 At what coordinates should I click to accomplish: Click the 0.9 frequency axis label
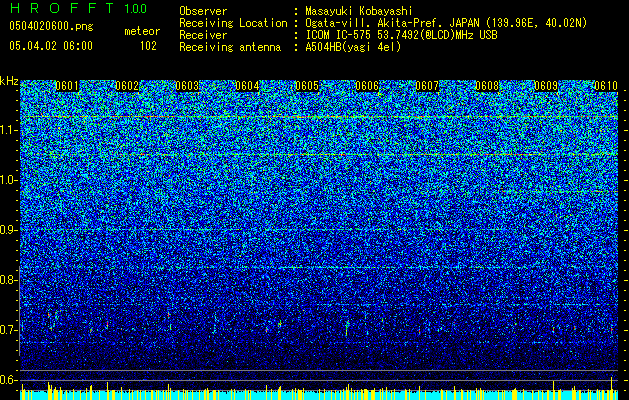(x=9, y=230)
